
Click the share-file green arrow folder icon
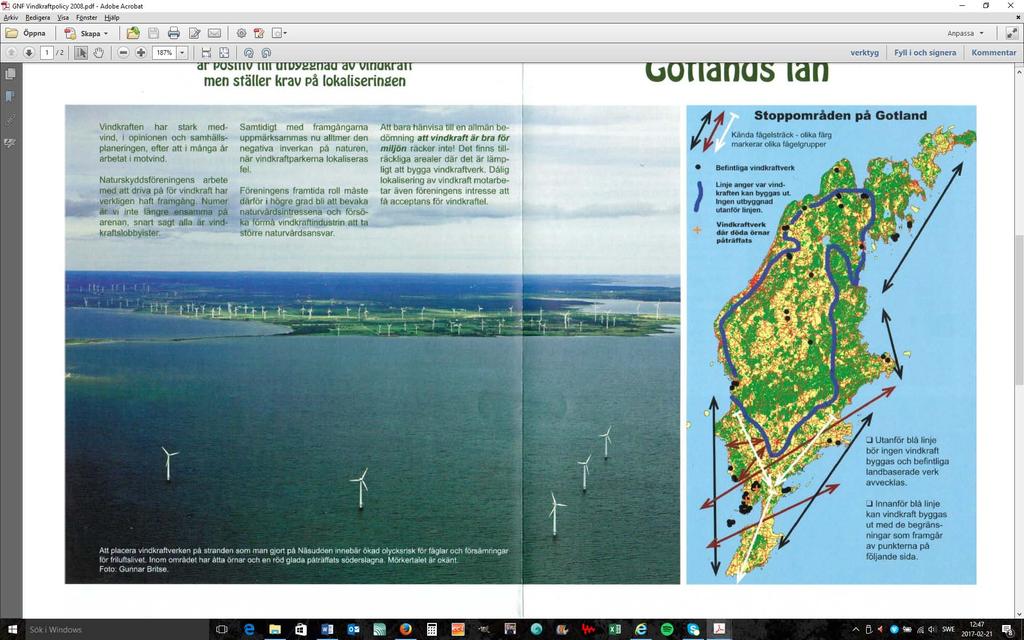click(133, 33)
